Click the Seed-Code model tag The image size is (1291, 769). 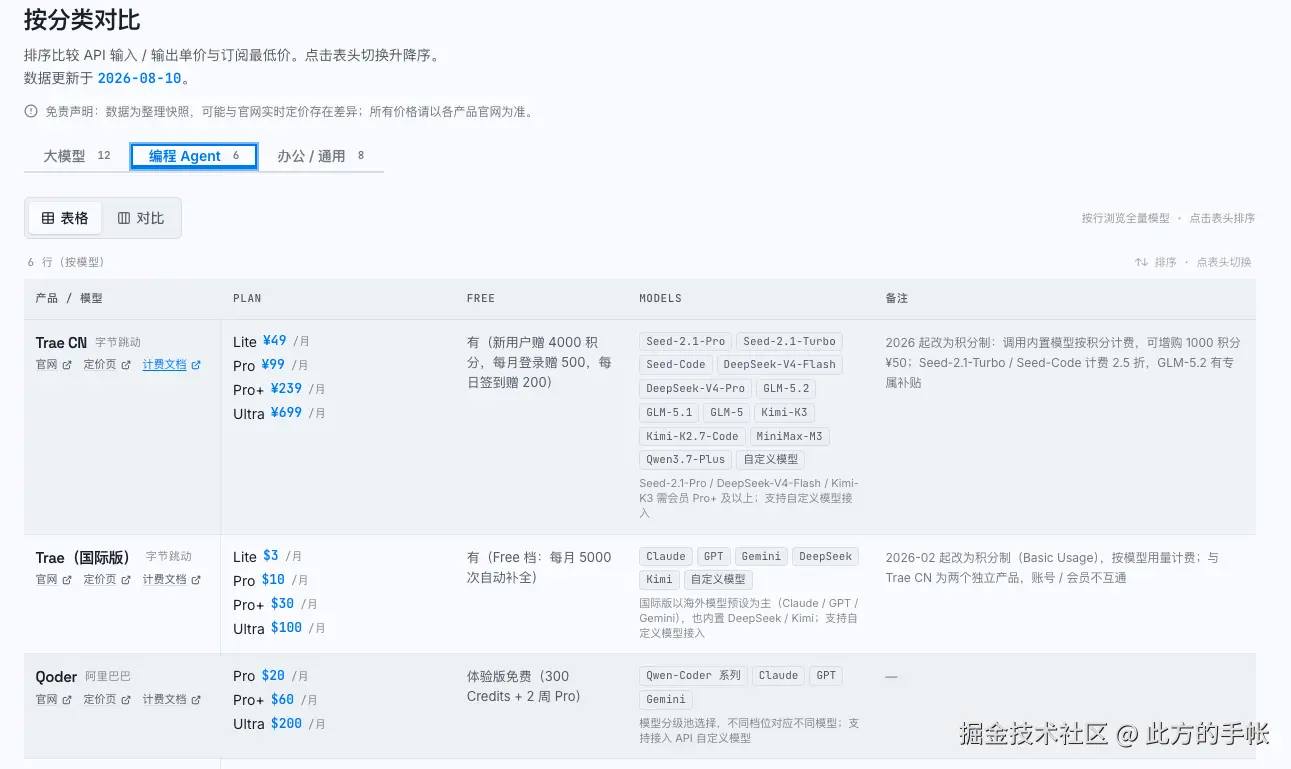[x=676, y=365]
